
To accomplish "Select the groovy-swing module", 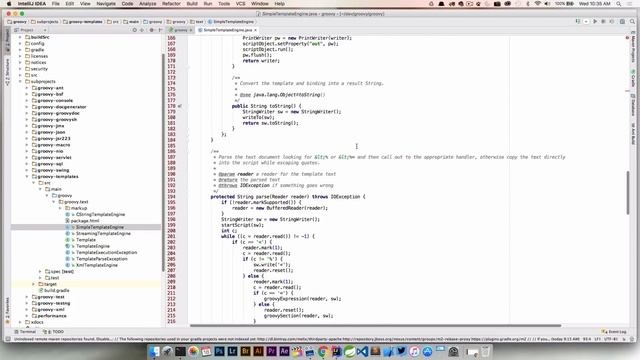I will tap(53, 170).
